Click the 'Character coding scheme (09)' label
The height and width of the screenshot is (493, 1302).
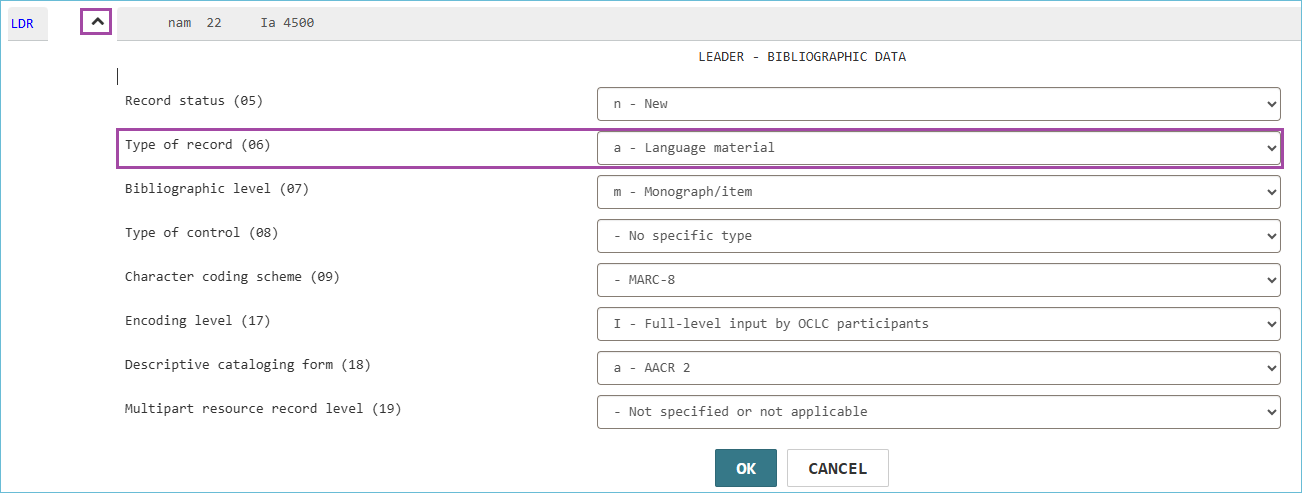232,277
